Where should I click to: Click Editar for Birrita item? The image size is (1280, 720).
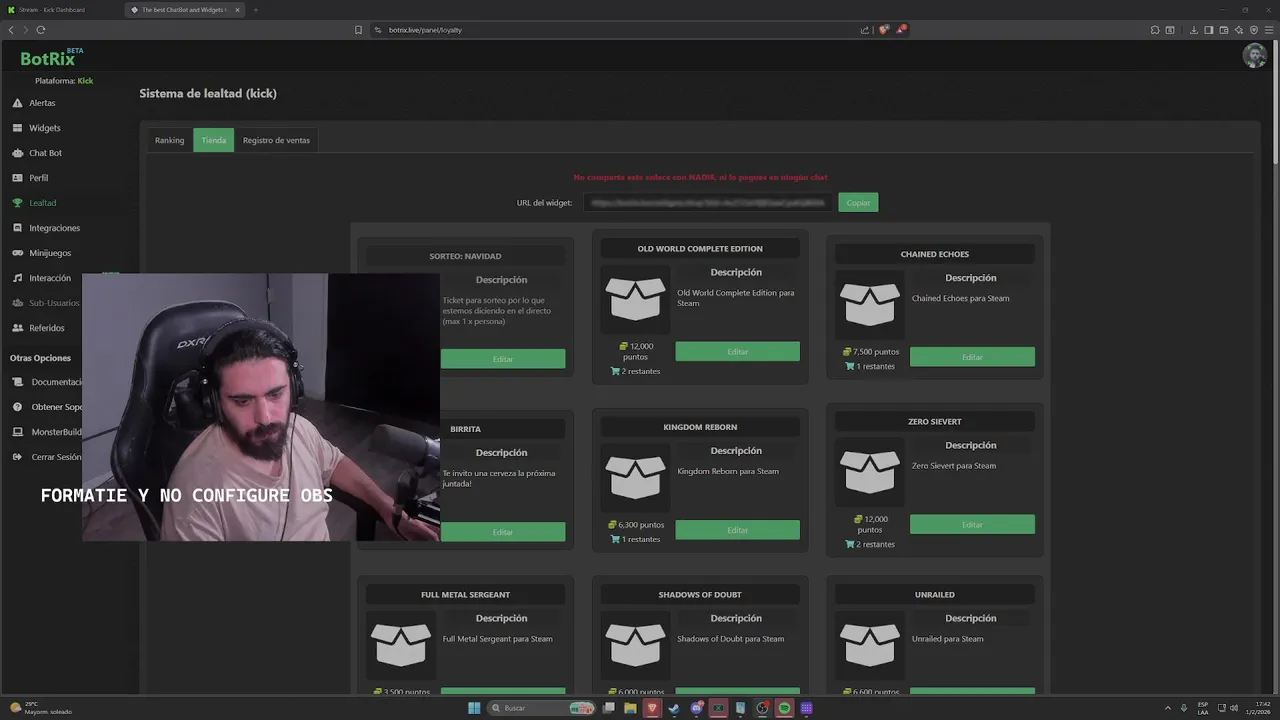click(503, 532)
